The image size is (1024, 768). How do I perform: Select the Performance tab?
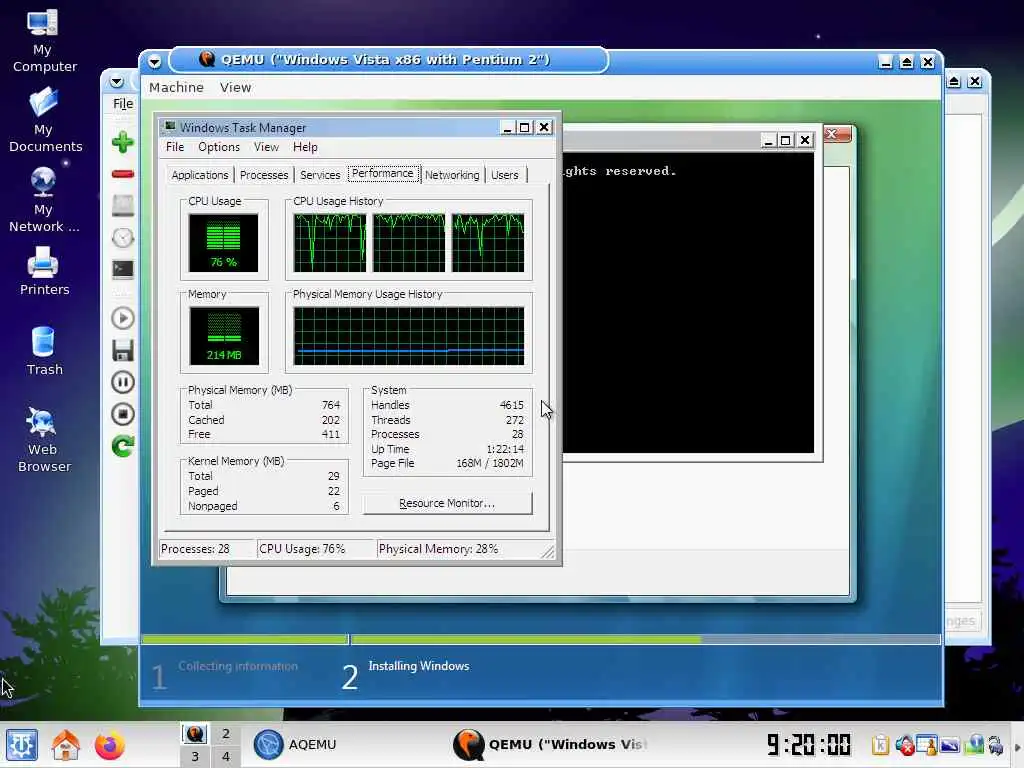click(x=383, y=173)
